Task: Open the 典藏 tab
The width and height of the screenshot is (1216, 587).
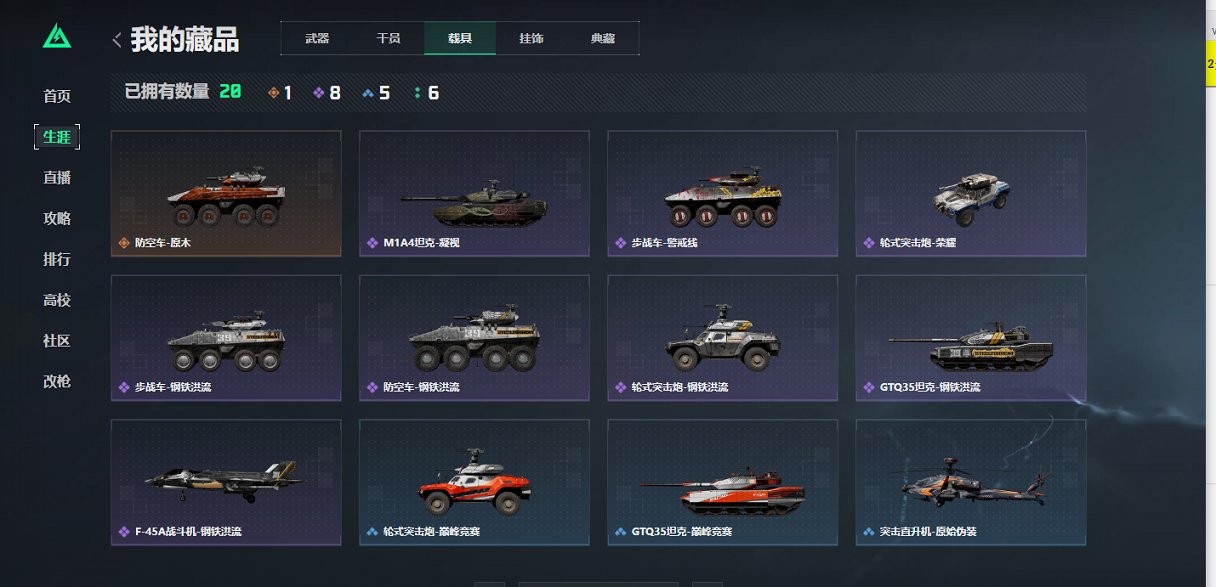Action: click(x=603, y=39)
